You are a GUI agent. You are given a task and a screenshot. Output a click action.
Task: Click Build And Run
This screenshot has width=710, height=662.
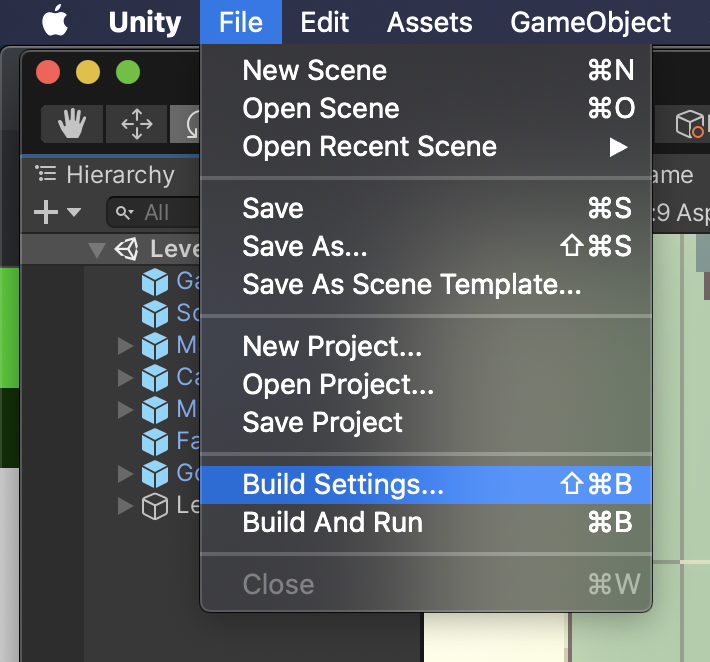click(x=333, y=523)
